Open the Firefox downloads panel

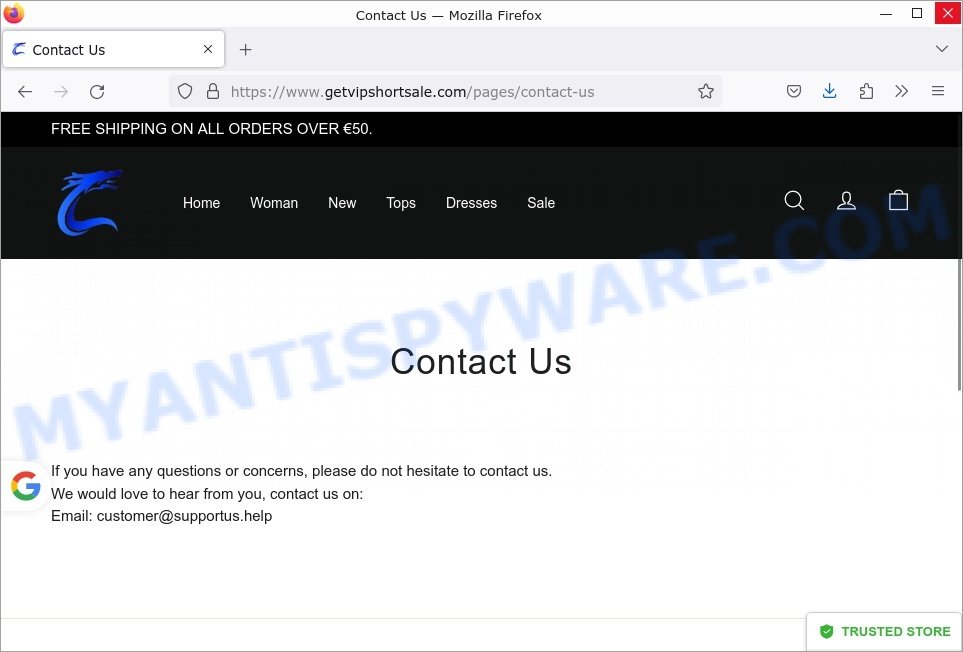(x=829, y=91)
